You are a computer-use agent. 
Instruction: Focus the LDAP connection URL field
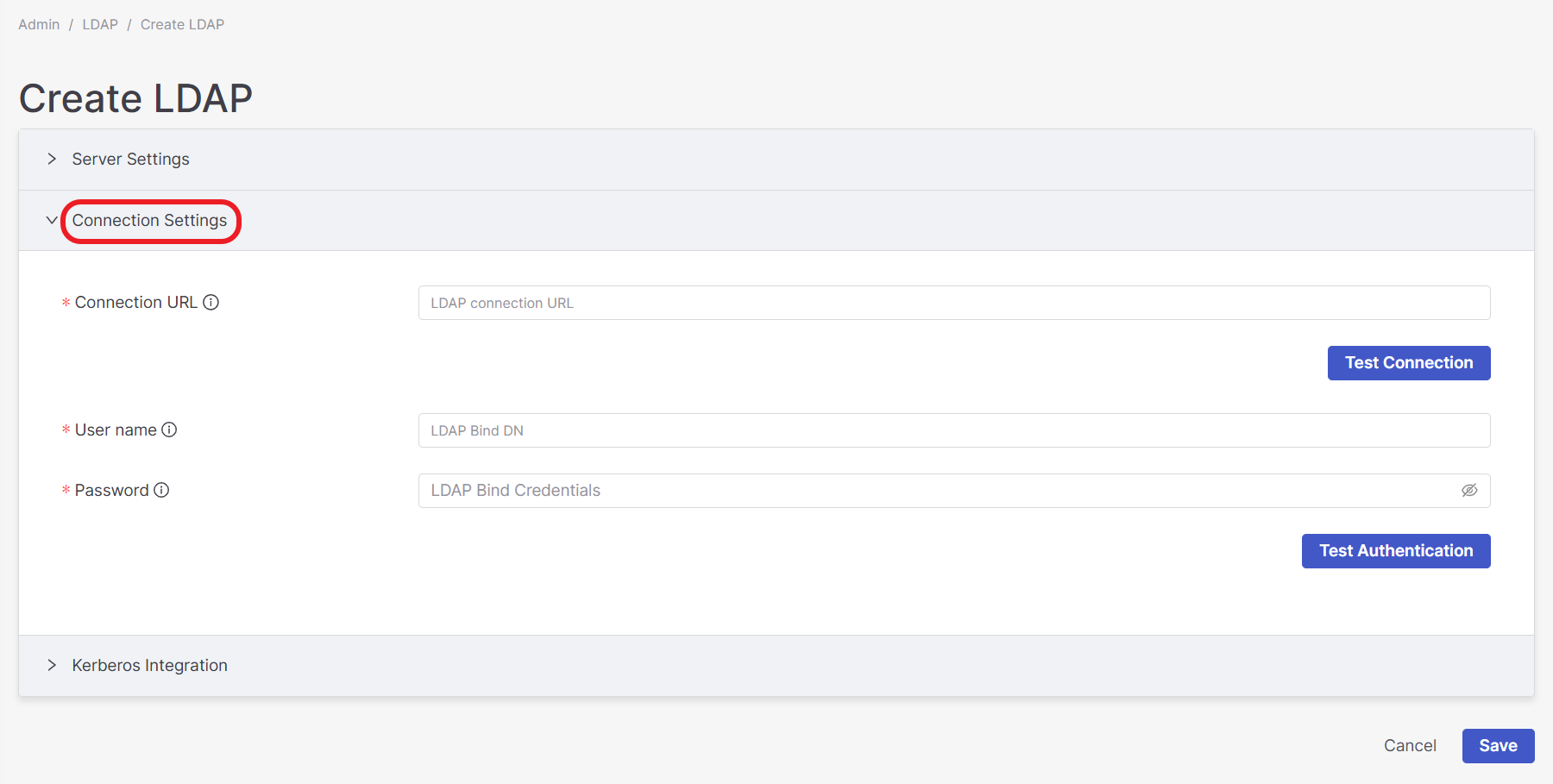(x=954, y=303)
